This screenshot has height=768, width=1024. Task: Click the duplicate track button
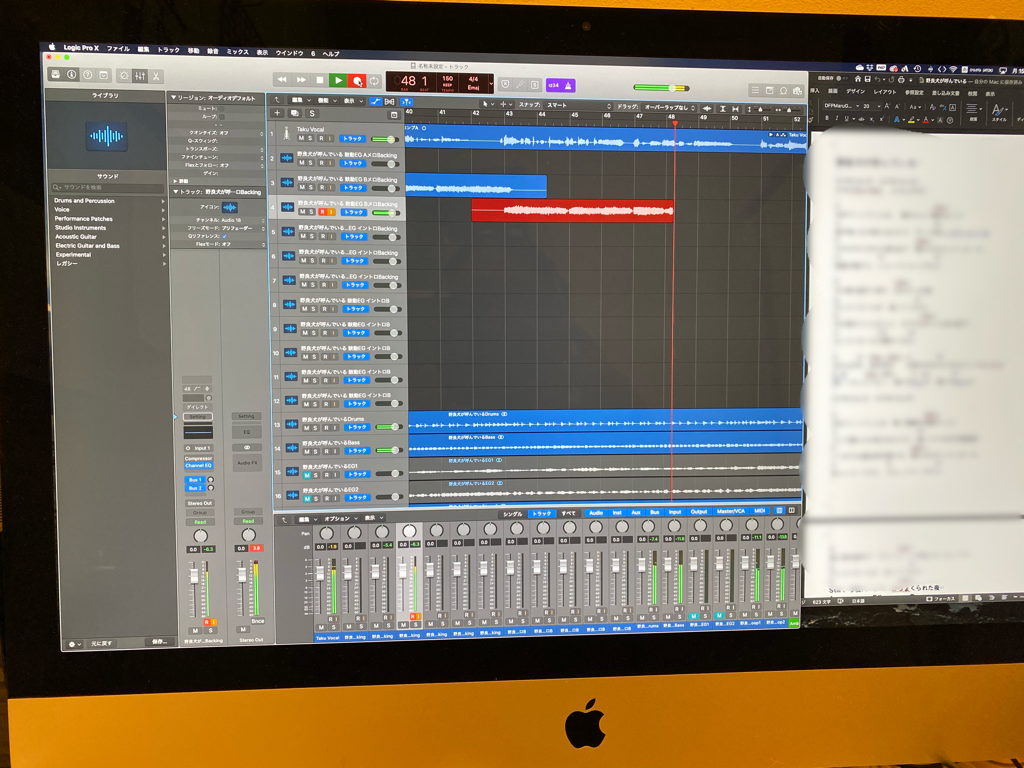(295, 114)
